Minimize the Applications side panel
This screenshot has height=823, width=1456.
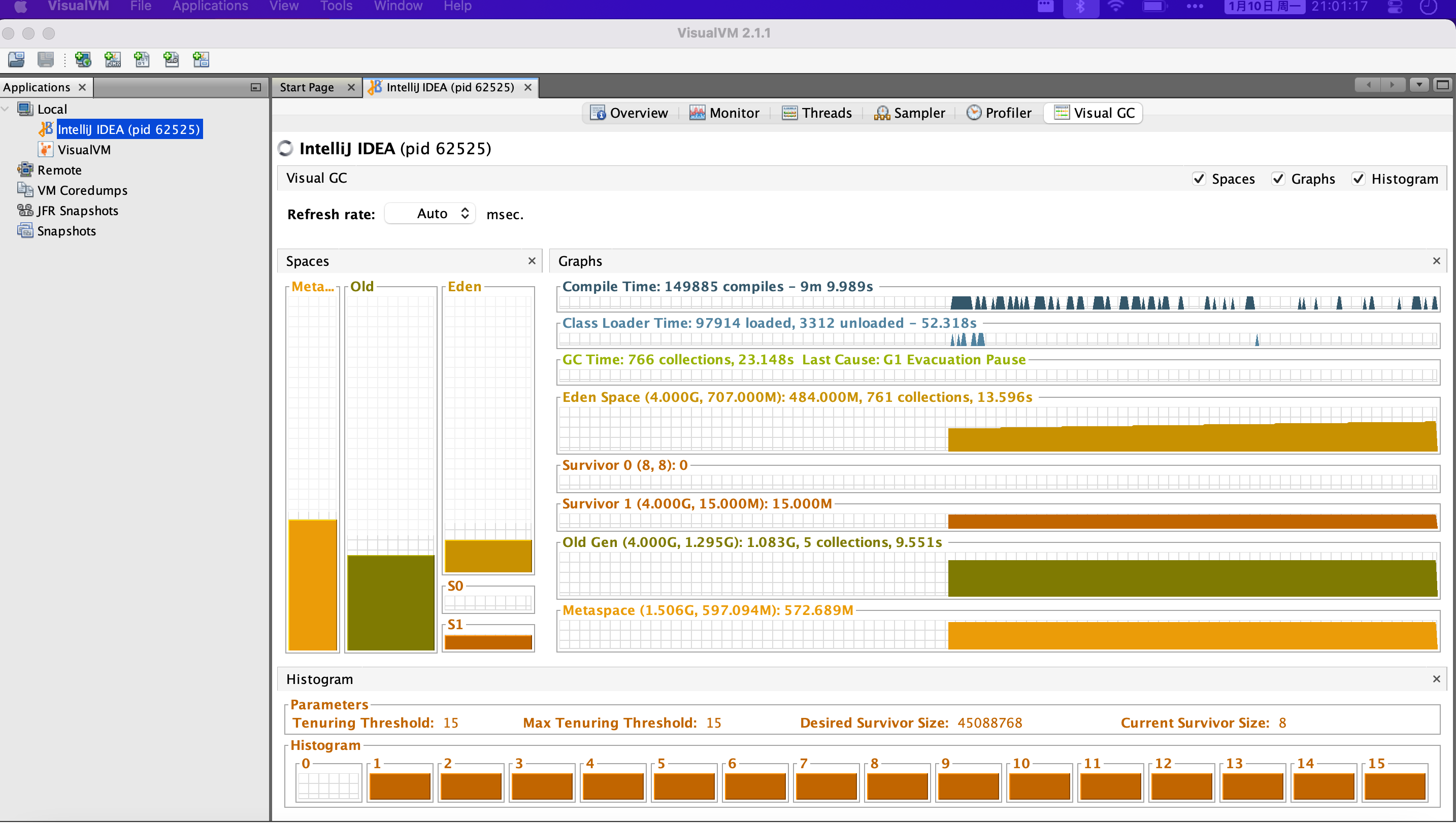255,87
